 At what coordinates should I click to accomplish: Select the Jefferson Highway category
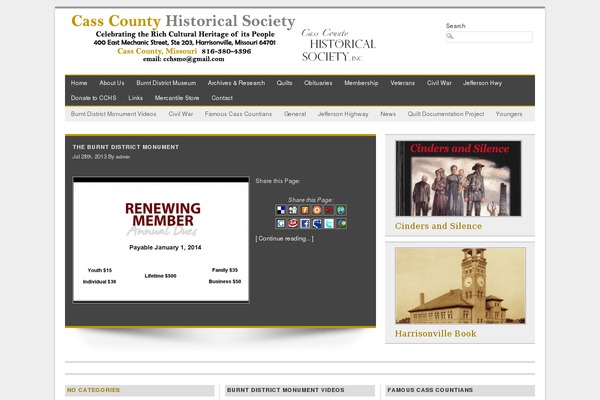click(x=343, y=114)
